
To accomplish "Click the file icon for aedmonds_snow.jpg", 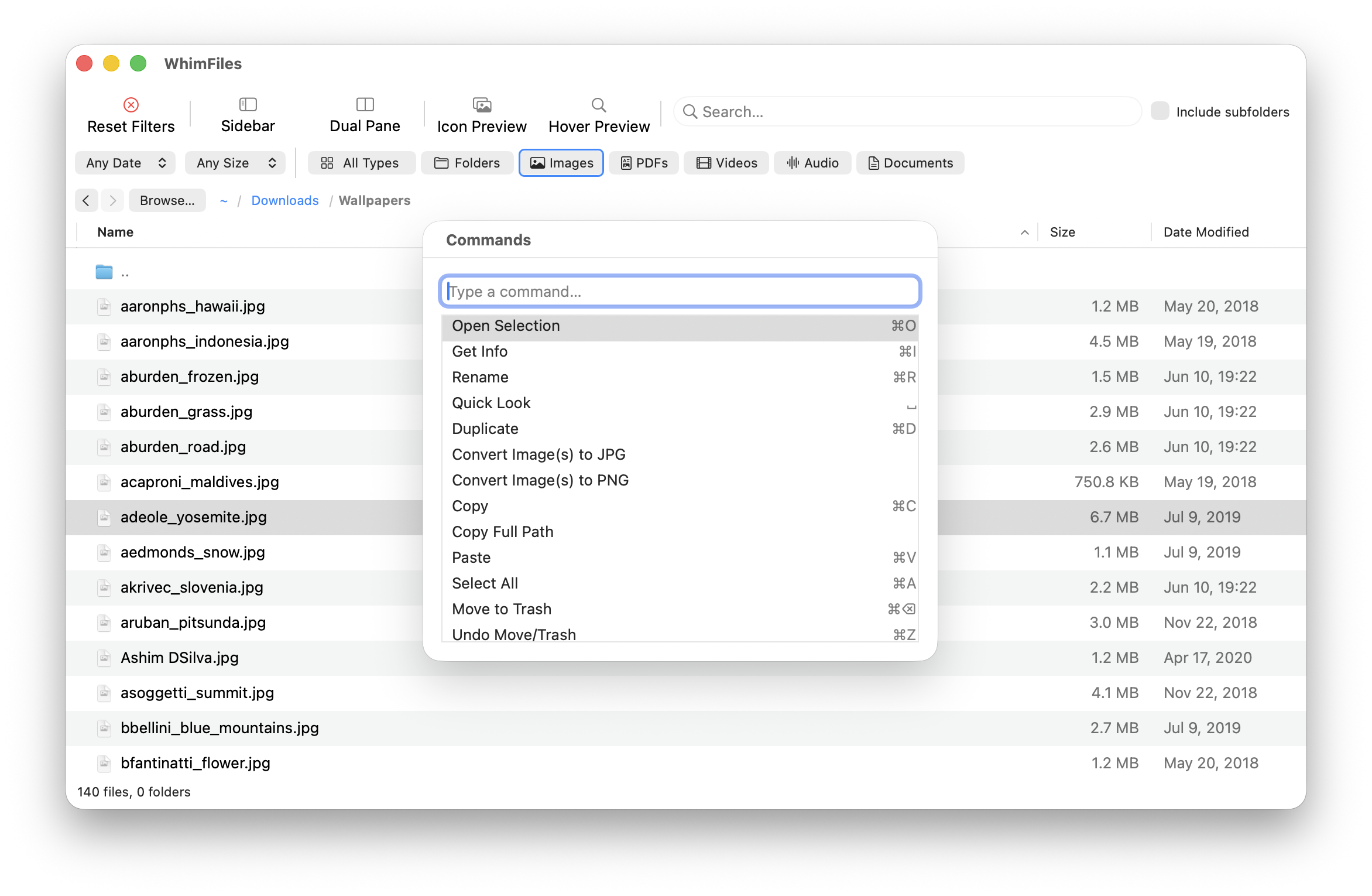I will tap(104, 552).
